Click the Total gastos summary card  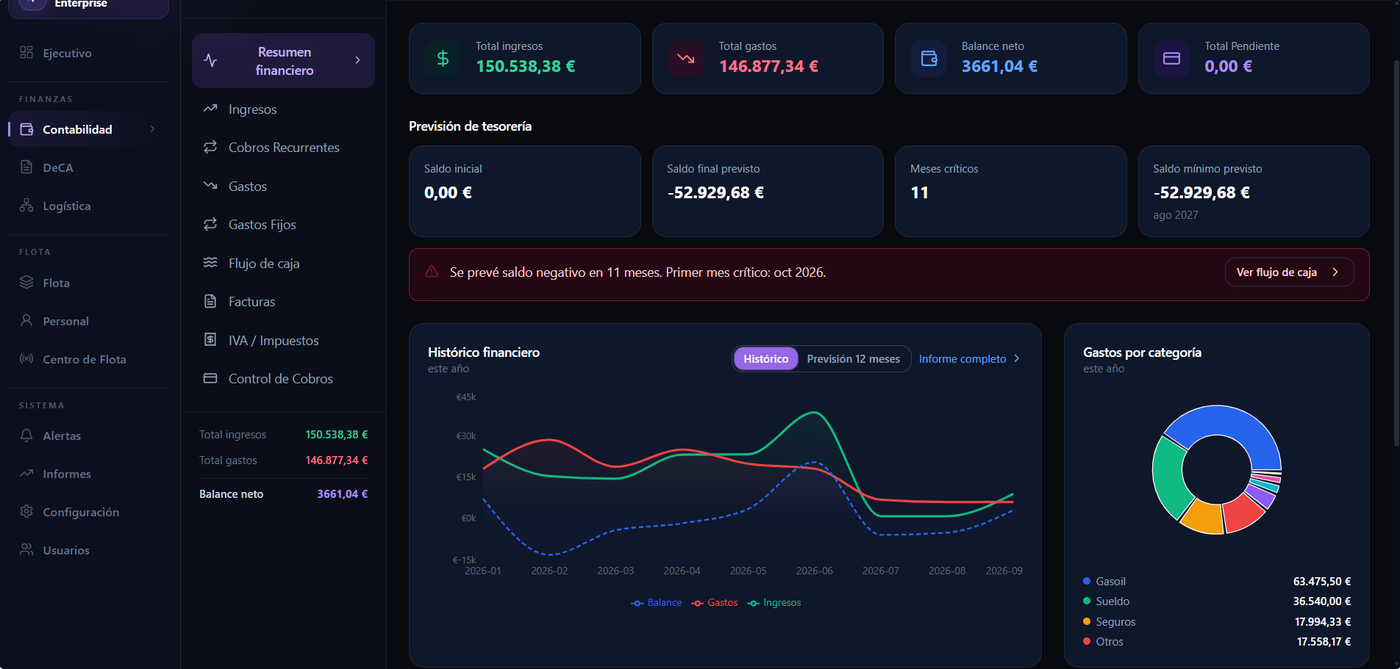(768, 59)
